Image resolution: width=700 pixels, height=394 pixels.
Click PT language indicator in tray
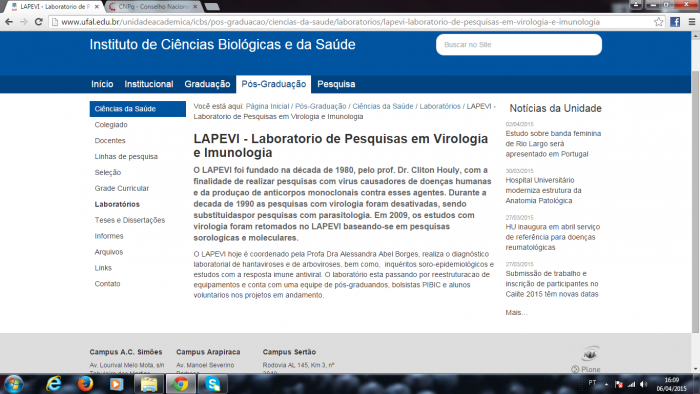(x=592, y=383)
